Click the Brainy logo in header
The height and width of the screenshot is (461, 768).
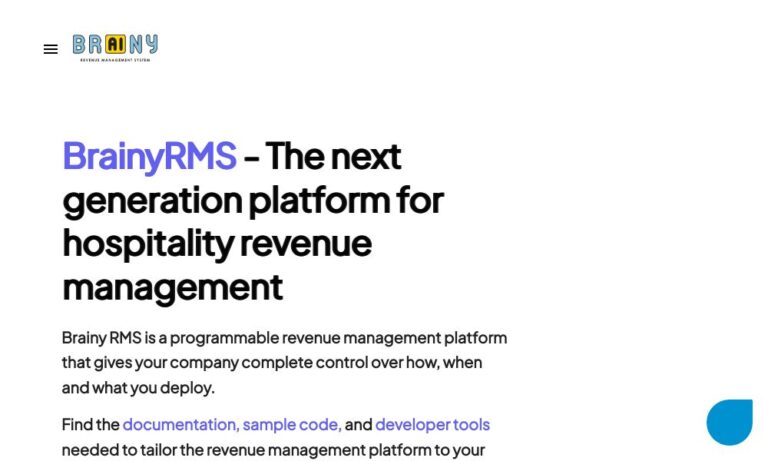[x=115, y=48]
